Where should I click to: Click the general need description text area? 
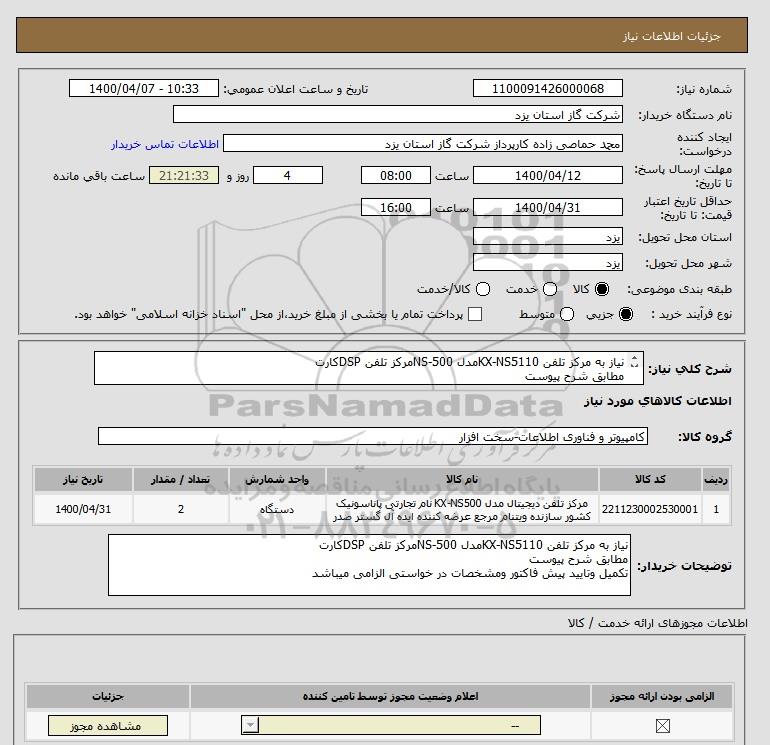[x=368, y=368]
